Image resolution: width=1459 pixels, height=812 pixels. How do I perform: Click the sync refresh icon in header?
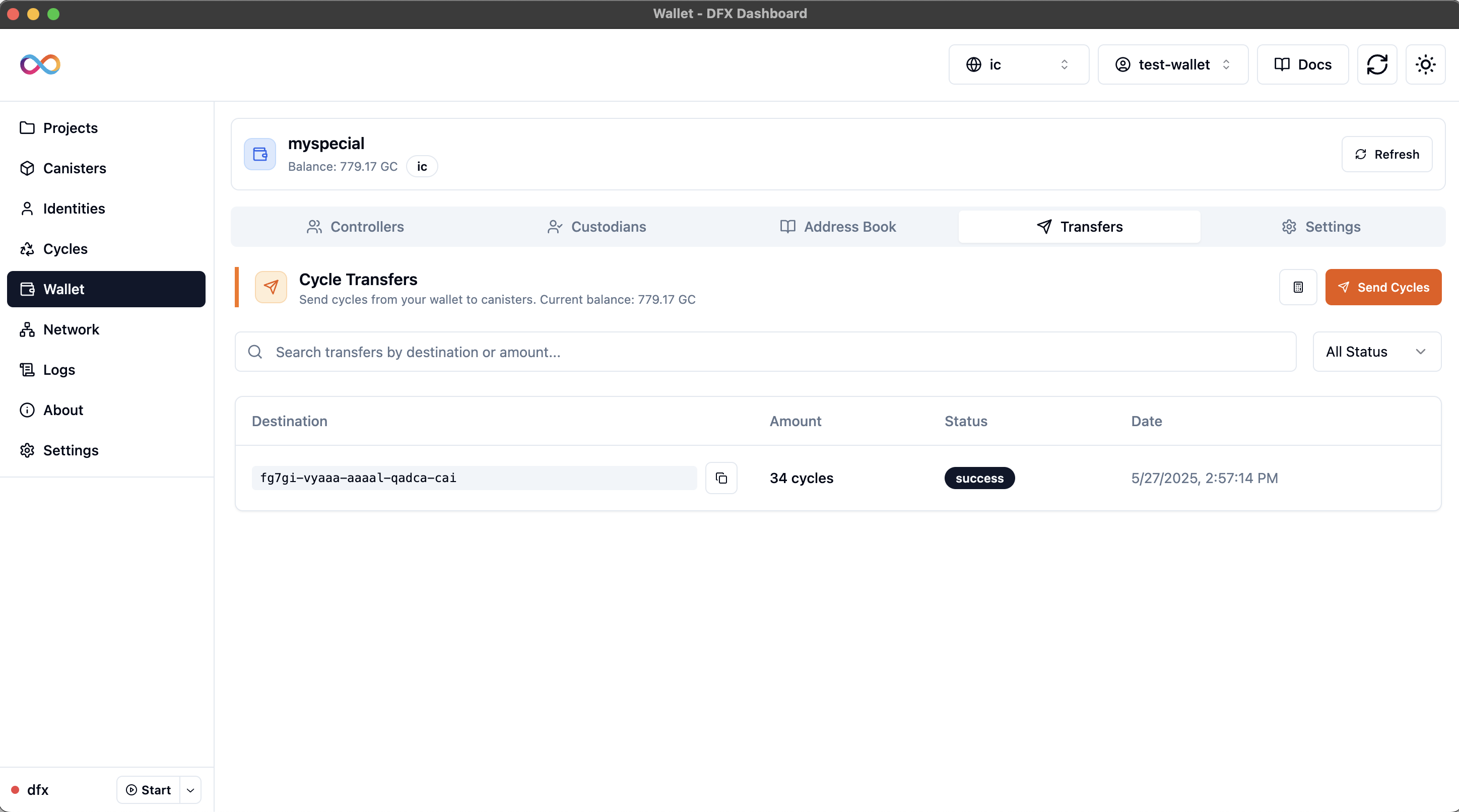click(1377, 64)
